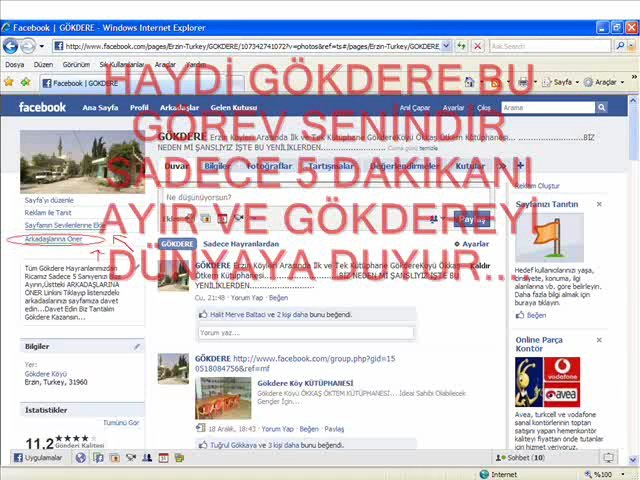Click the page icon beside IE Sayfa menu

click(547, 82)
